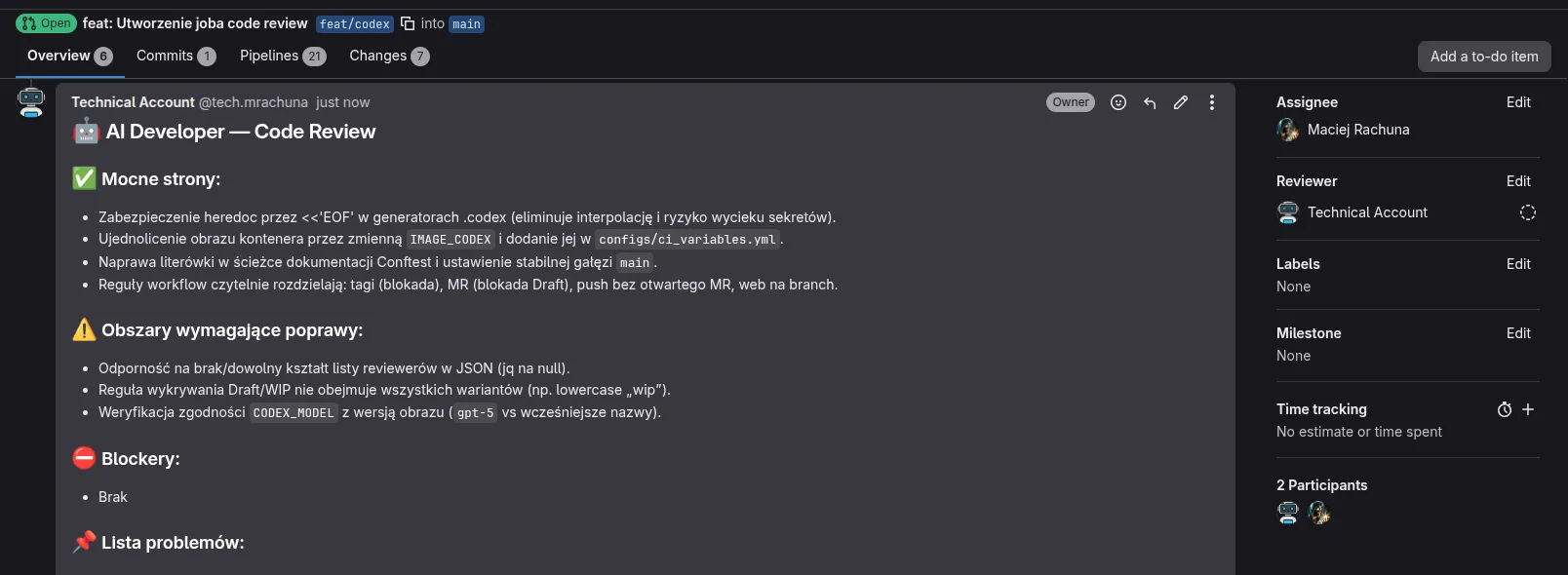Reply to the Technical Account comment
The width and height of the screenshot is (1568, 575).
[1150, 102]
